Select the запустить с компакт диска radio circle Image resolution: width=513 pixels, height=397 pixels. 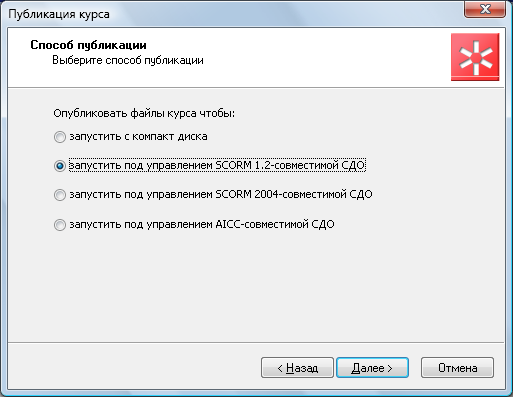(60, 137)
